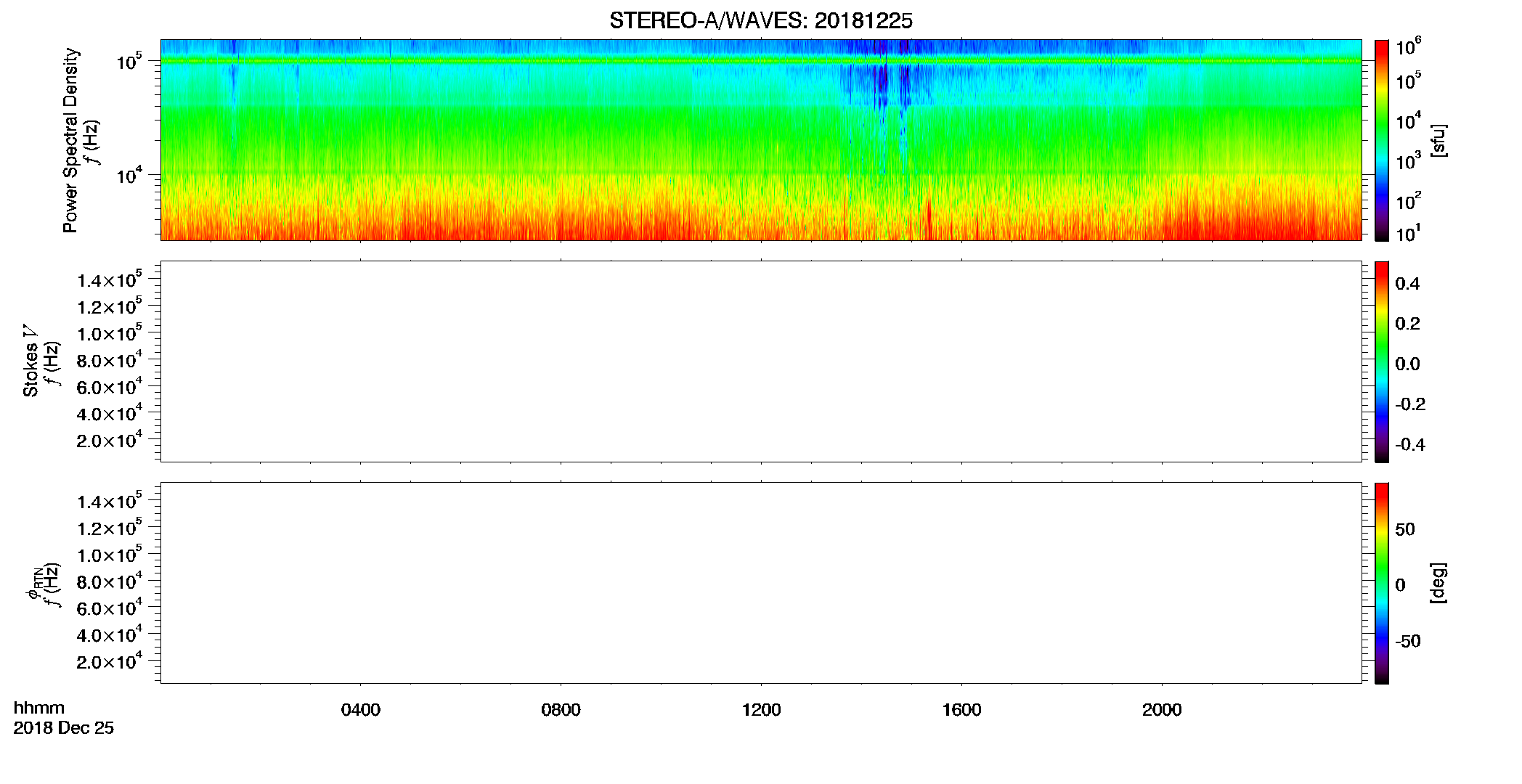
Task: Click the 1600 time tick label
Action: coord(961,710)
